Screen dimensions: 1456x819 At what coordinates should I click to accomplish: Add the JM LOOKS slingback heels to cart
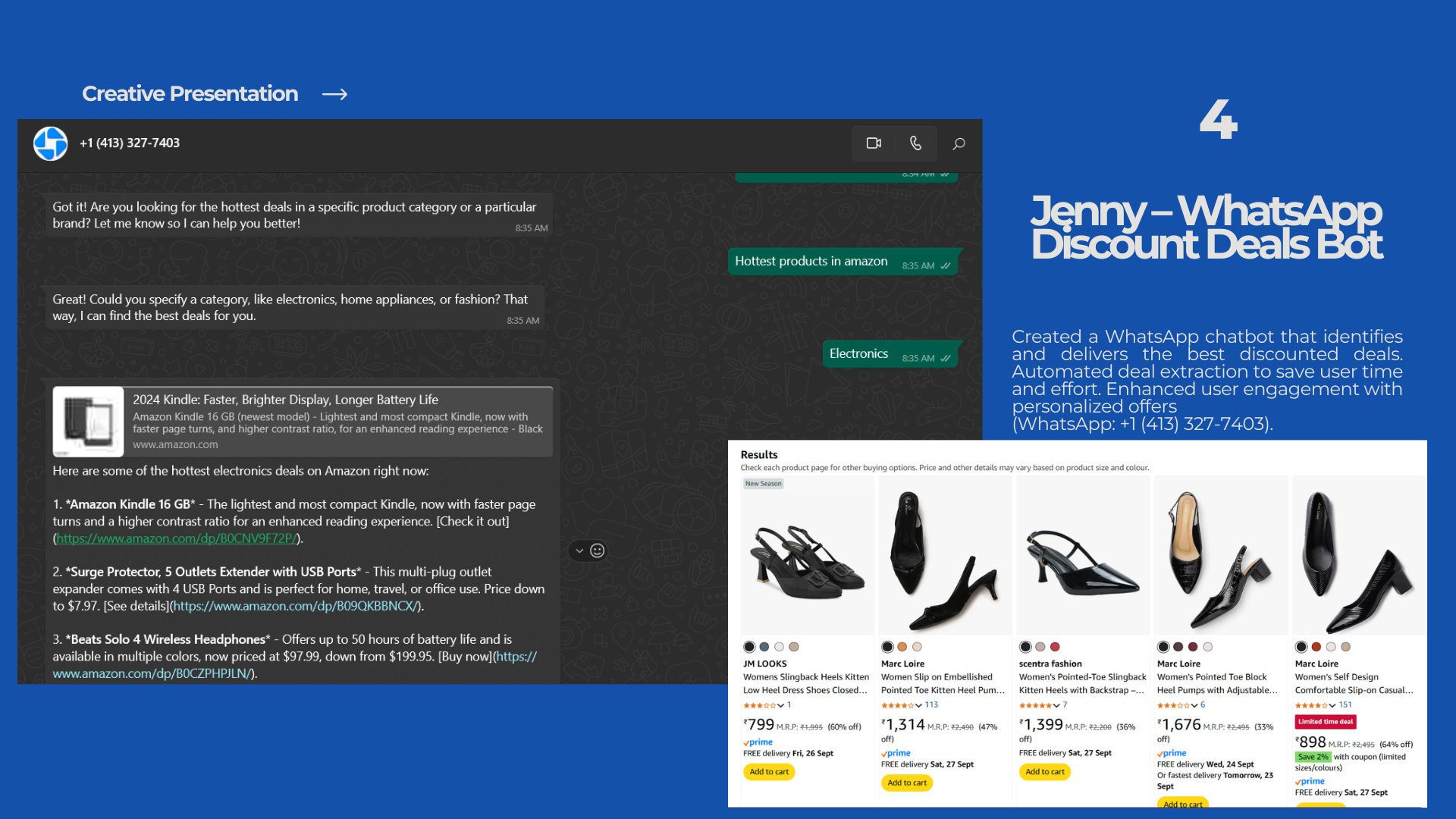click(769, 772)
